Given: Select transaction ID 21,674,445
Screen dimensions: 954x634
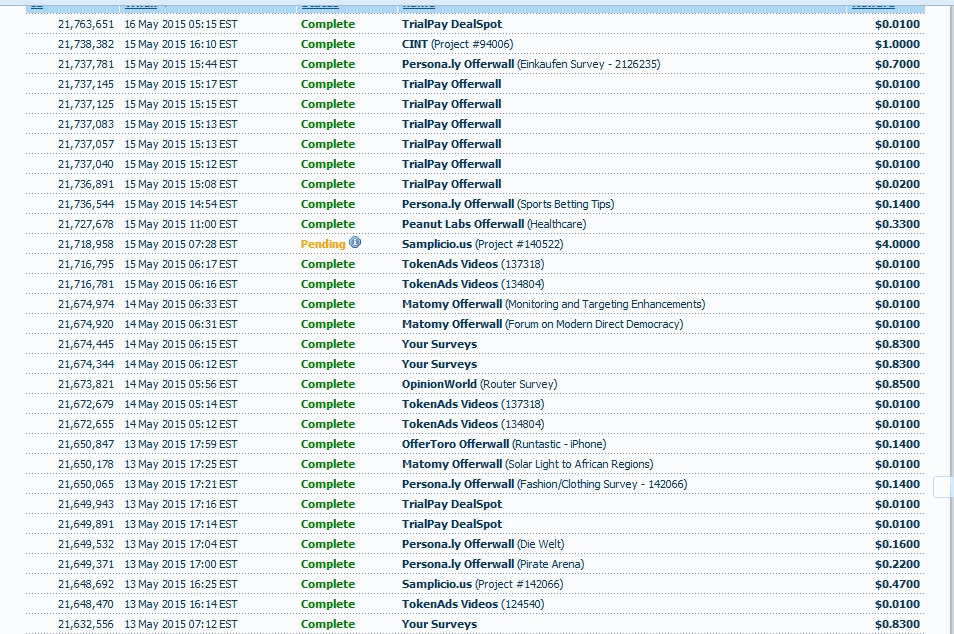Looking at the screenshot, I should coord(86,344).
